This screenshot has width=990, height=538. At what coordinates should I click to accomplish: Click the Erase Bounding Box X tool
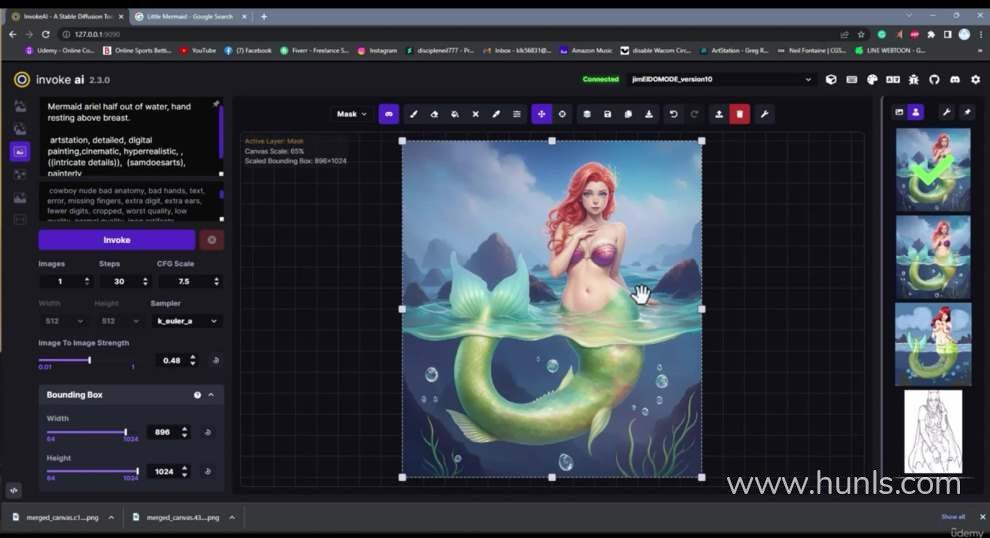(x=475, y=114)
